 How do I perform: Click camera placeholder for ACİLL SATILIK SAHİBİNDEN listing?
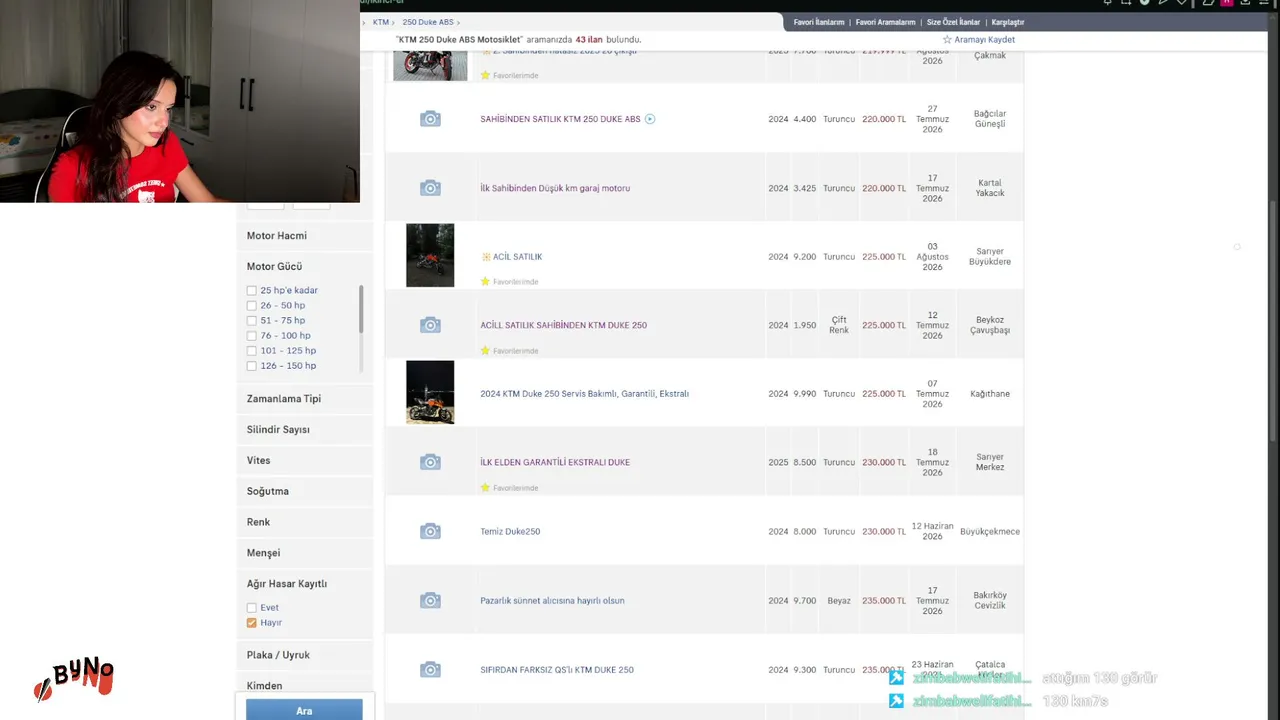(x=430, y=325)
